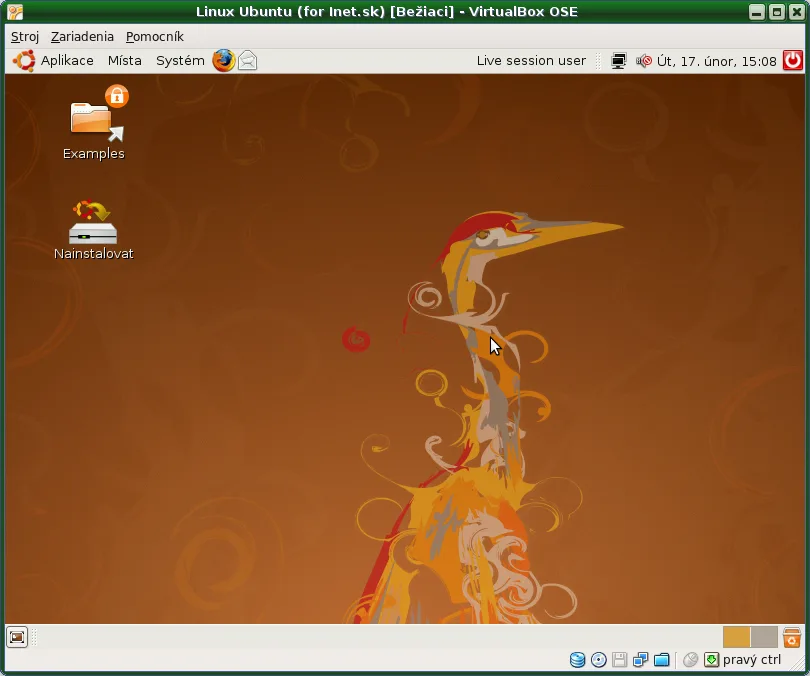Image resolution: width=810 pixels, height=676 pixels.
Task: Click the hard disk activity status icon
Action: pyautogui.click(x=578, y=659)
